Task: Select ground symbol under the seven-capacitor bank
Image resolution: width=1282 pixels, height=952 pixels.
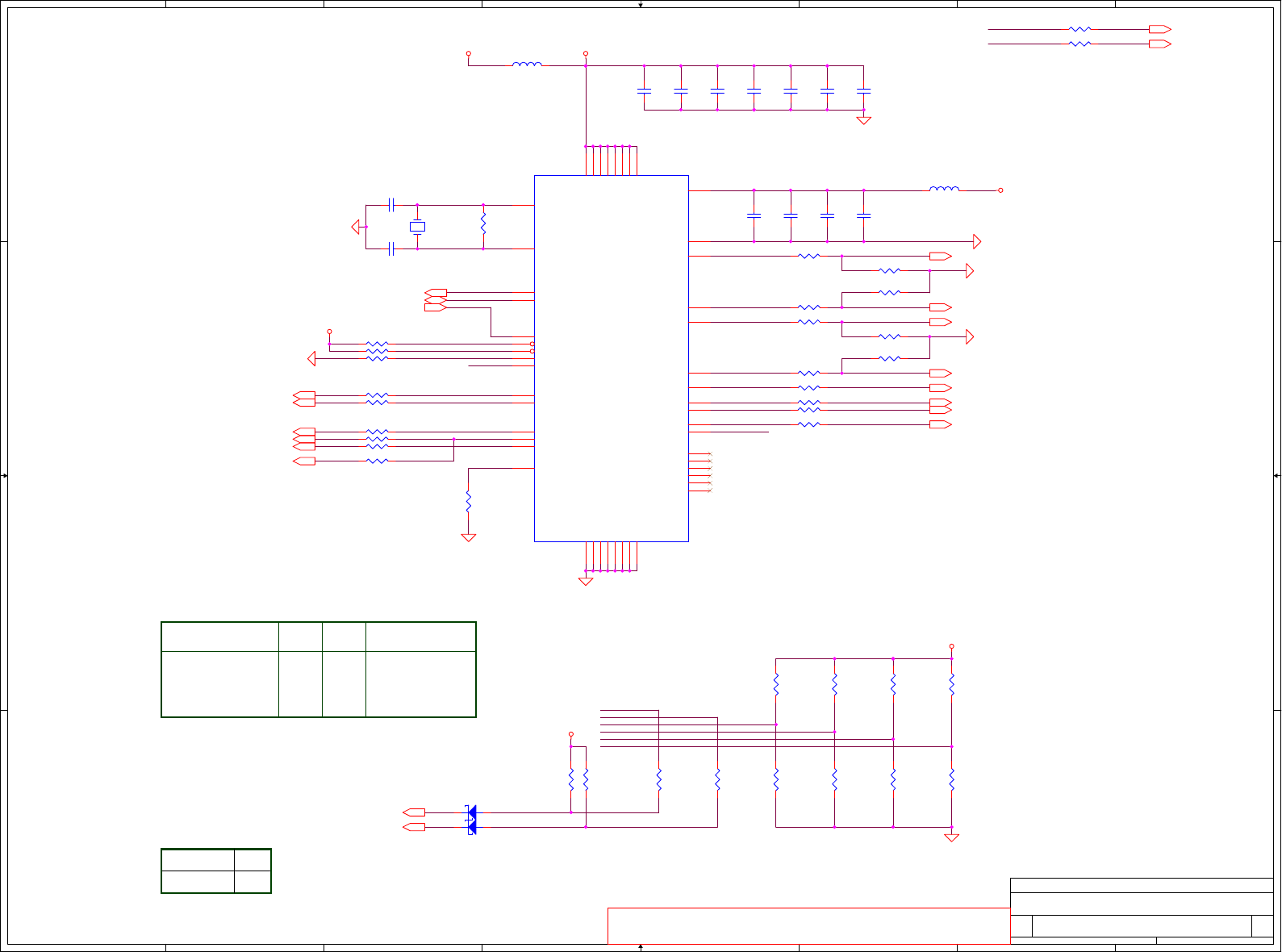Action: 864,120
